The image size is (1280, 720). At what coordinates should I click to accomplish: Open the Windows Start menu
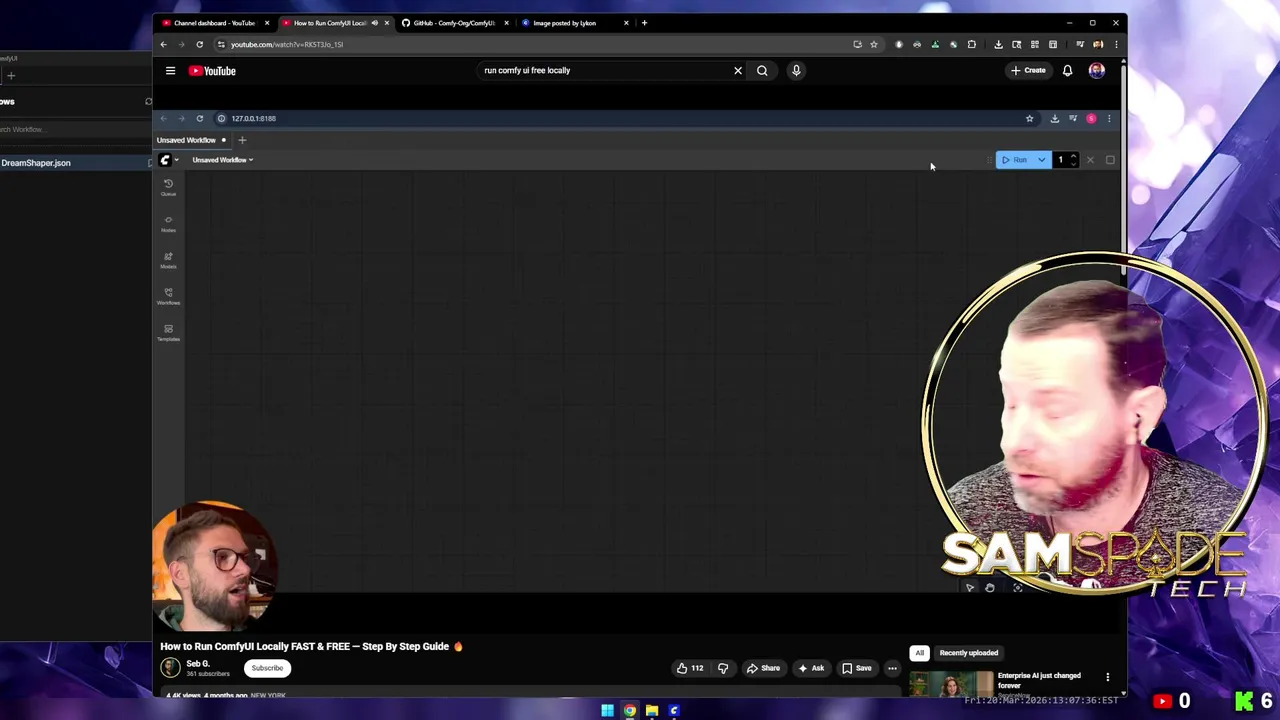(607, 711)
